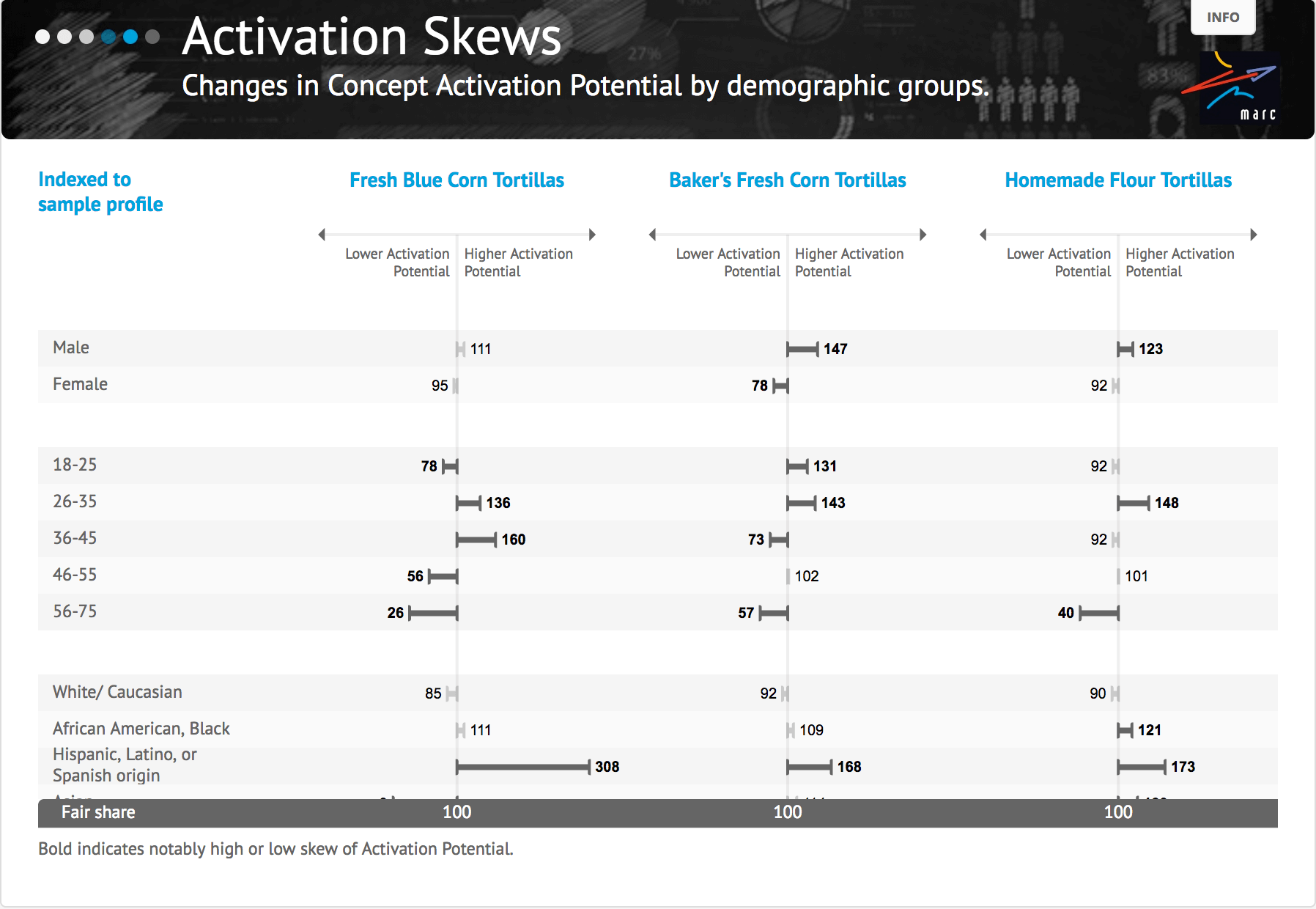Image resolution: width=1316 pixels, height=909 pixels.
Task: Open the INFO tab
Action: point(1223,17)
